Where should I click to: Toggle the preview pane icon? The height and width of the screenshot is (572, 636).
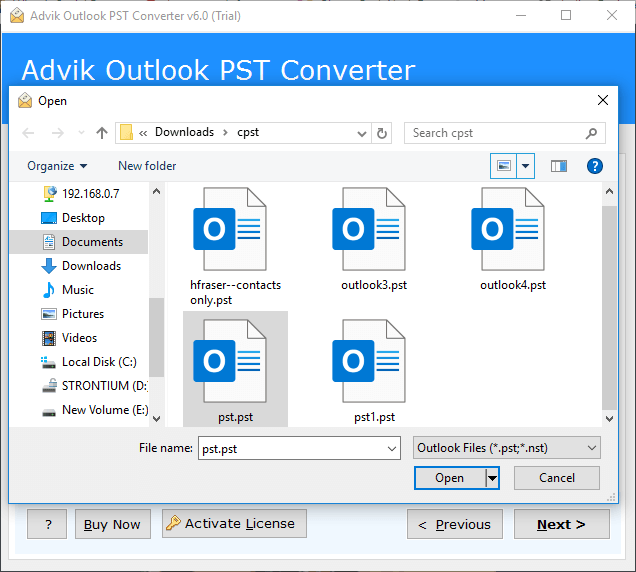[x=559, y=166]
